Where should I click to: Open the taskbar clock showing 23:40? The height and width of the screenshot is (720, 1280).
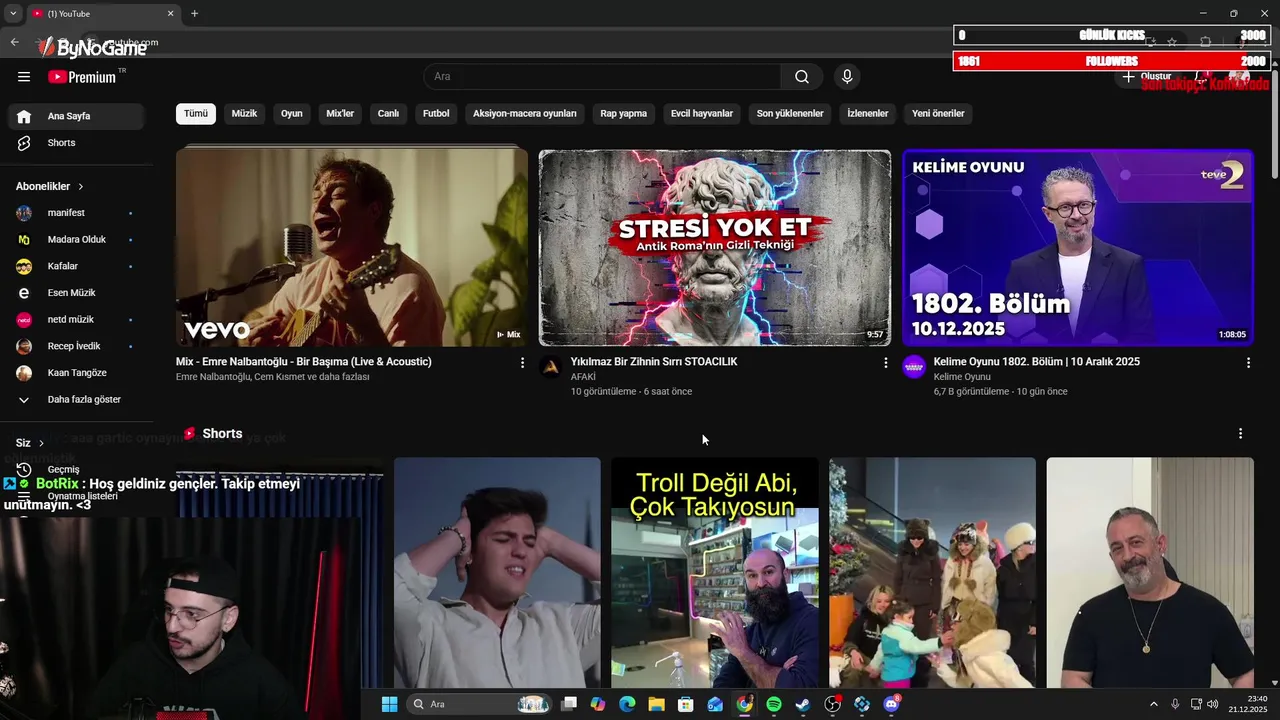[x=1248, y=704]
